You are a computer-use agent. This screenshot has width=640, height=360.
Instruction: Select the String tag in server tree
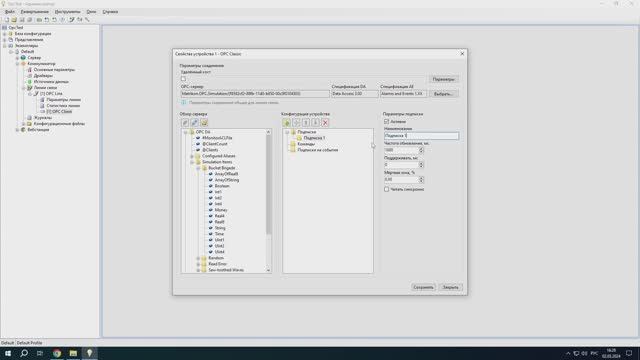click(220, 228)
